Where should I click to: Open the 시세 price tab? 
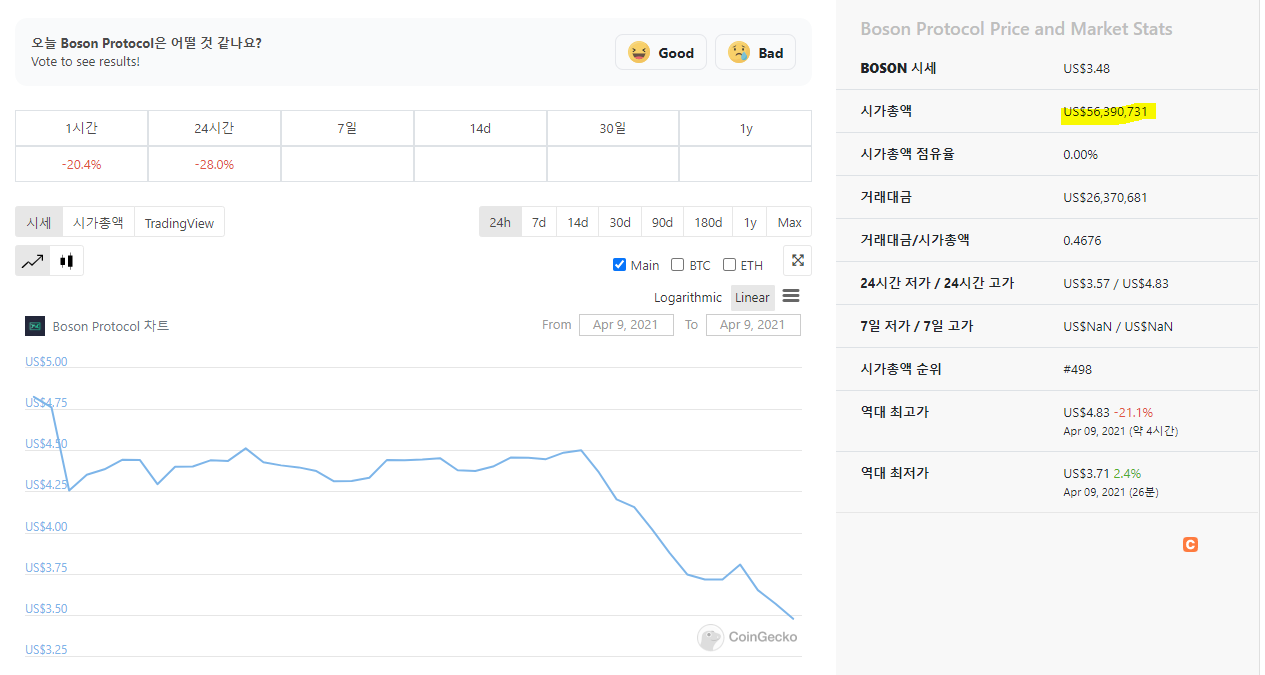pyautogui.click(x=39, y=222)
